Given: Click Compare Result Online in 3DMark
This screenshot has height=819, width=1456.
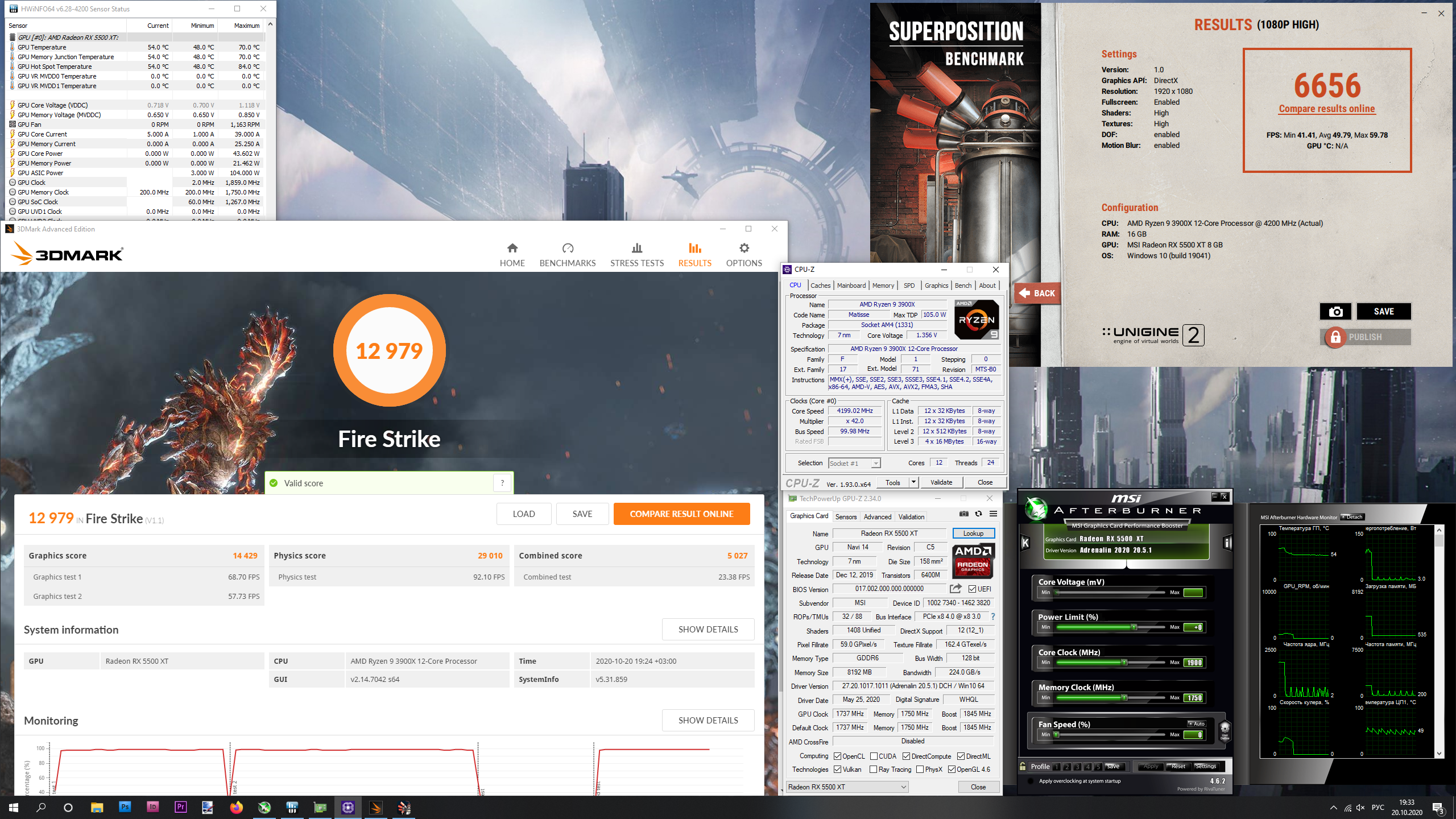Looking at the screenshot, I should click(x=681, y=514).
